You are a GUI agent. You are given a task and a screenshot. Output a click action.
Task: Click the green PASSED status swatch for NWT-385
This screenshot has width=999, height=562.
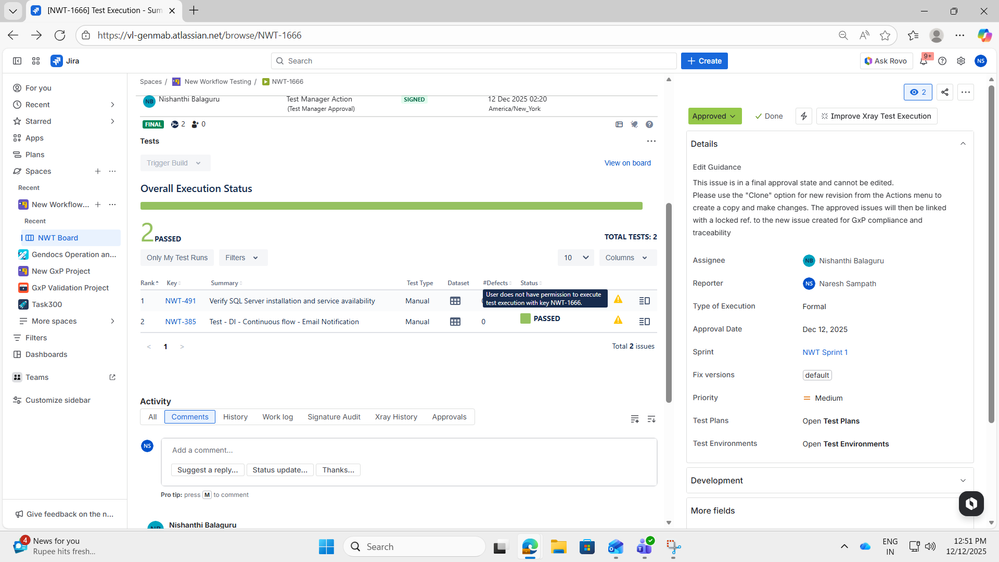pyautogui.click(x=525, y=319)
